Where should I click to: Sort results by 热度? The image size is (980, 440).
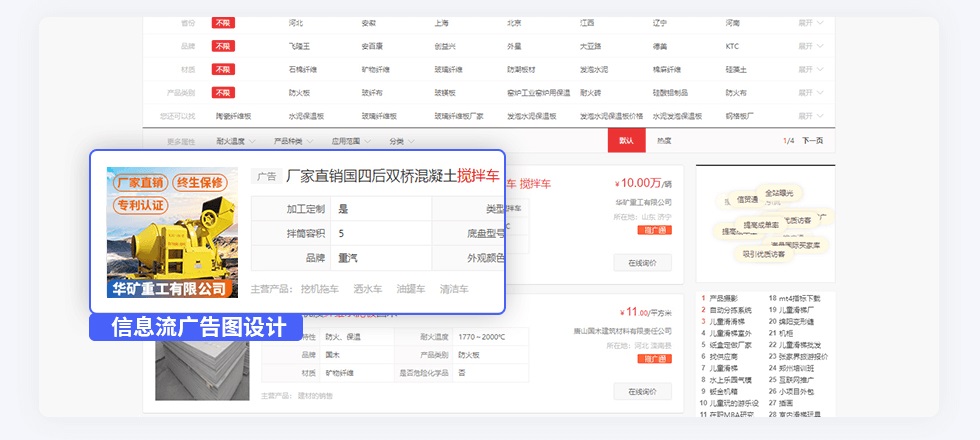tap(664, 141)
